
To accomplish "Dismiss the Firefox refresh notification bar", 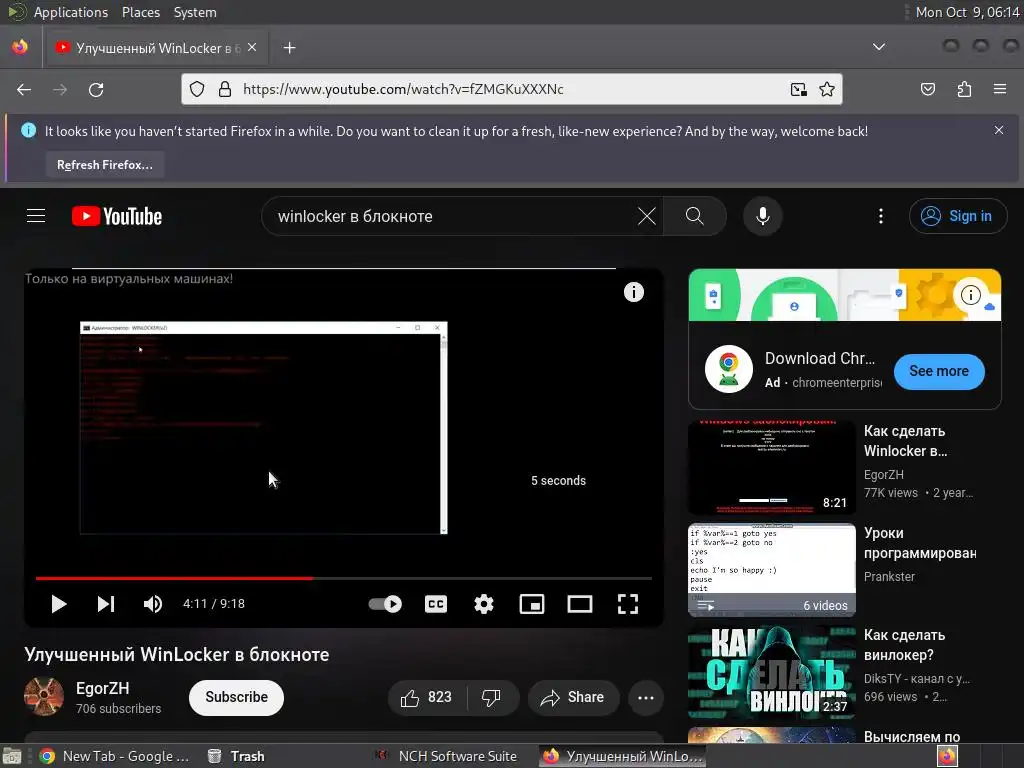I will click(999, 130).
